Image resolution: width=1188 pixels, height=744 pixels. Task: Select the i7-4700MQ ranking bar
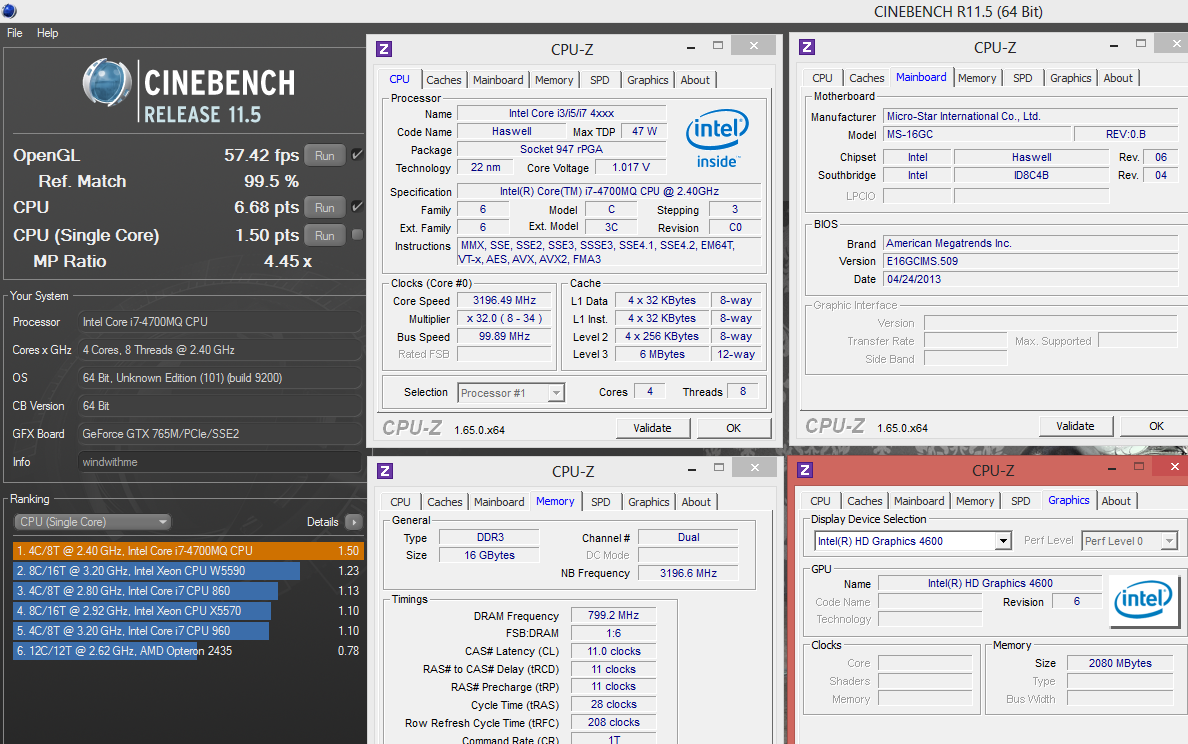coord(188,551)
